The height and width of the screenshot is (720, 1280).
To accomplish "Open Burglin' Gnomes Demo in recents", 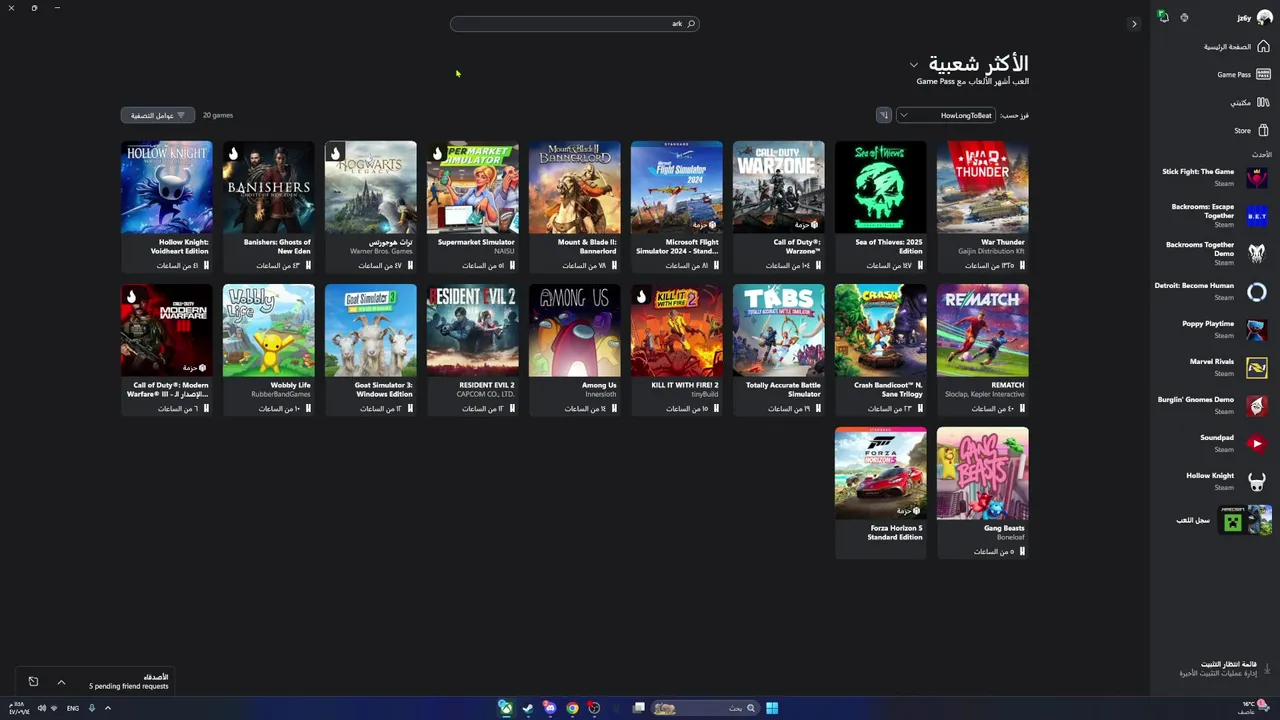I will tap(1214, 405).
